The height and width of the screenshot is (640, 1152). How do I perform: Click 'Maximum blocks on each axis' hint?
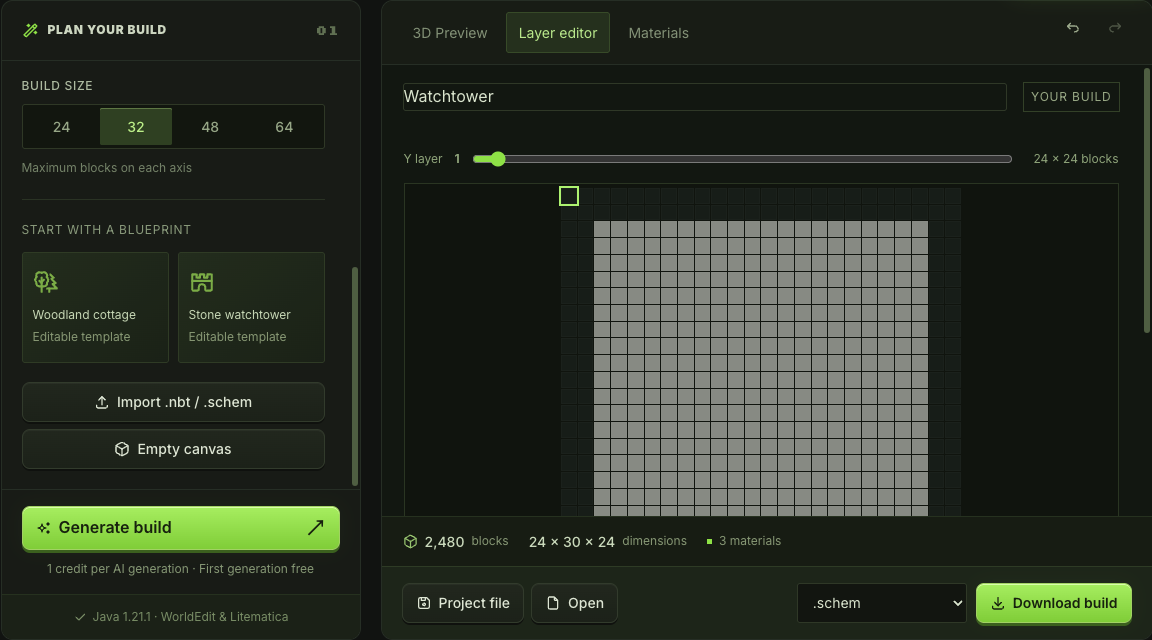coord(107,168)
